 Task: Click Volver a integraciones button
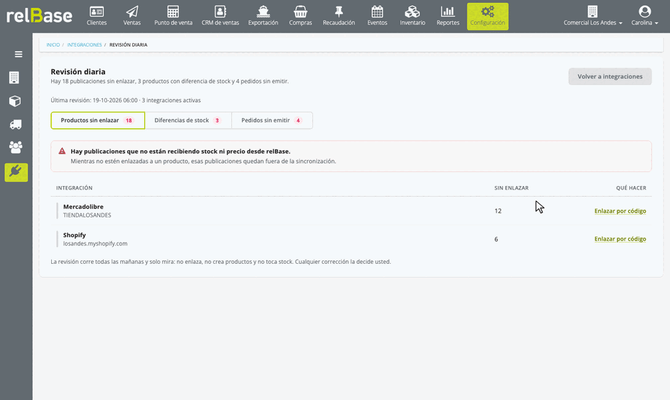tap(610, 76)
